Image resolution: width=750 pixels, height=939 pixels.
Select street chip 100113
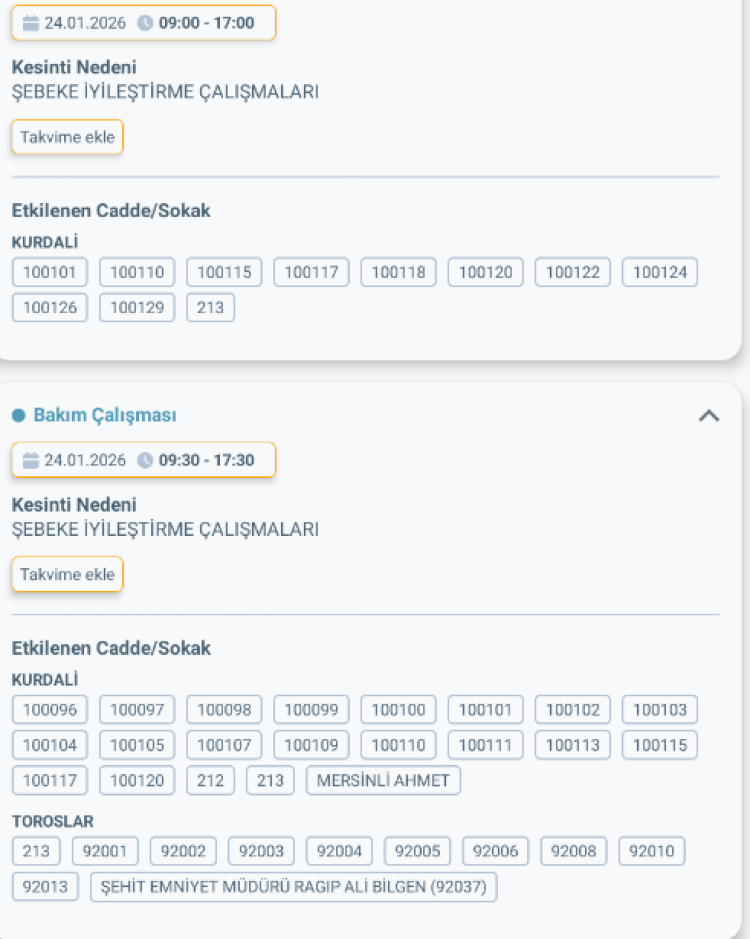(572, 745)
